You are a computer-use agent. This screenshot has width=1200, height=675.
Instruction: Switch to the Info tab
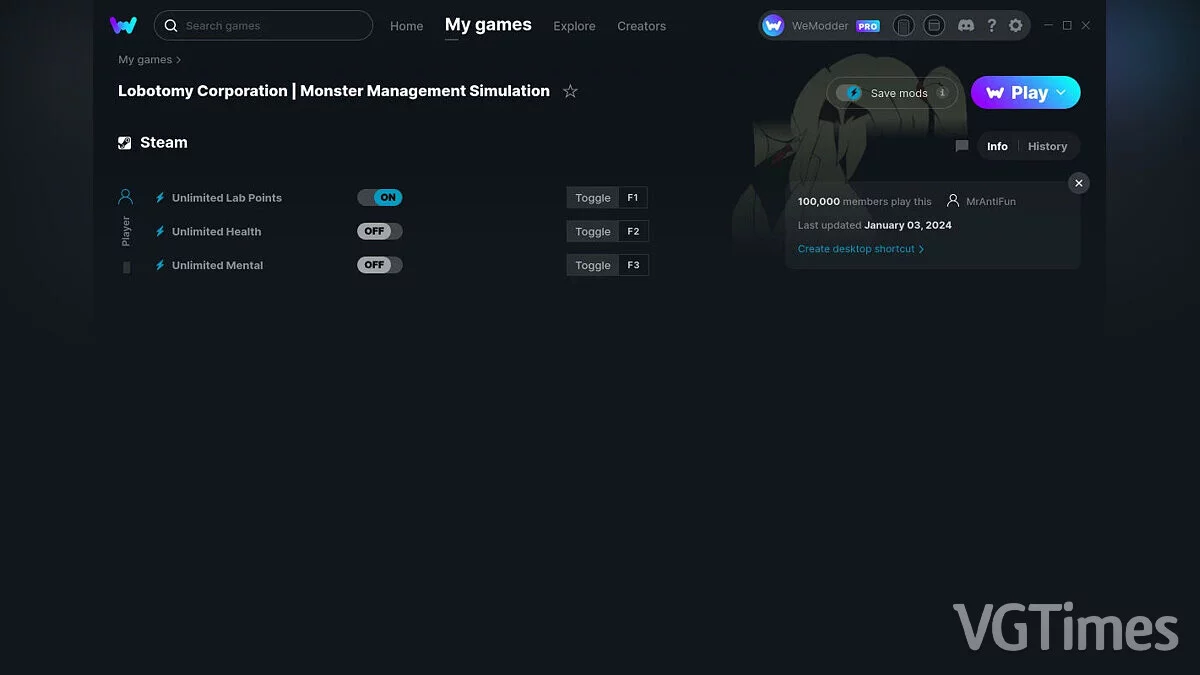[x=997, y=146]
